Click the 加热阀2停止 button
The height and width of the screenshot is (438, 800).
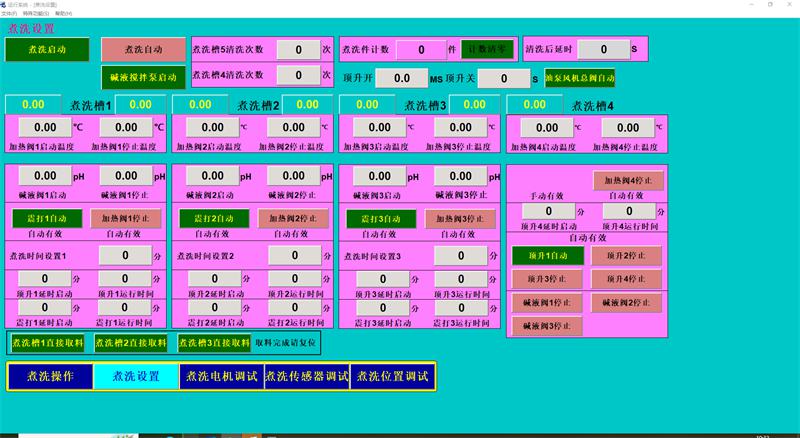coord(292,218)
